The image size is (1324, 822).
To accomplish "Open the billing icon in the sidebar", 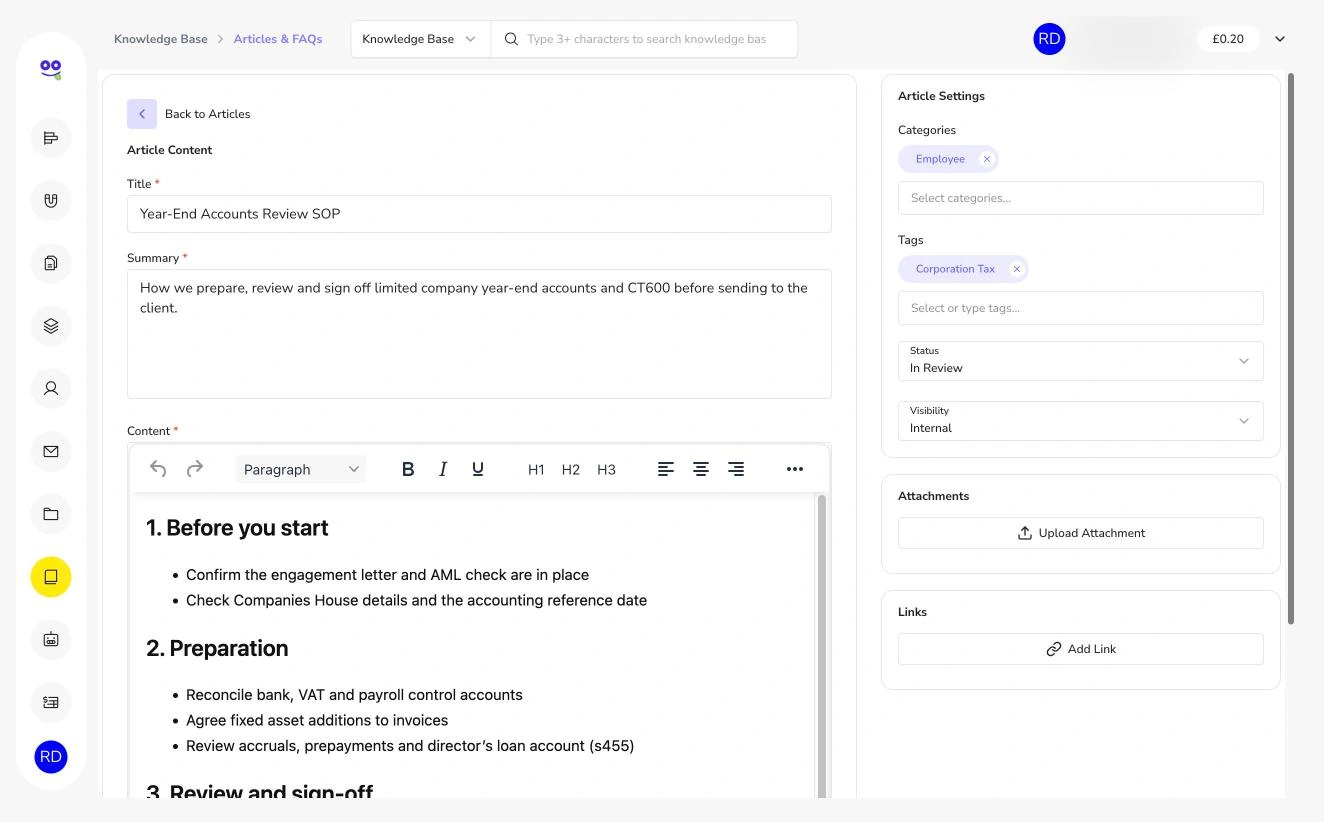I will click(x=51, y=702).
